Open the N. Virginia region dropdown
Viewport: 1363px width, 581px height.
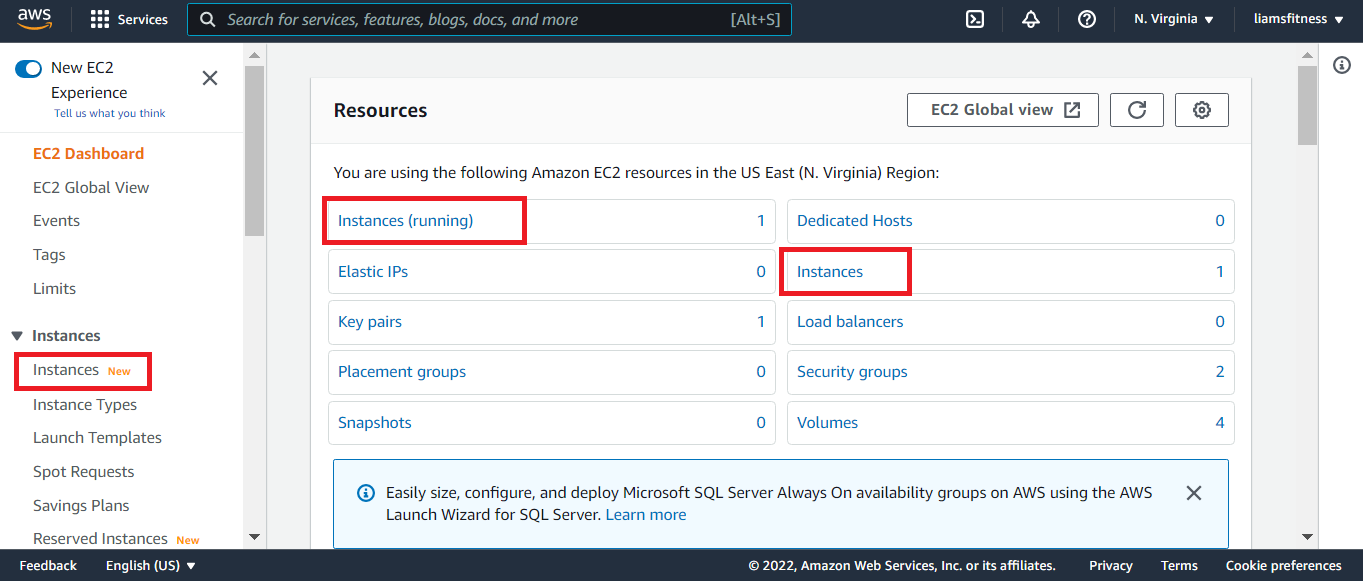point(1173,20)
